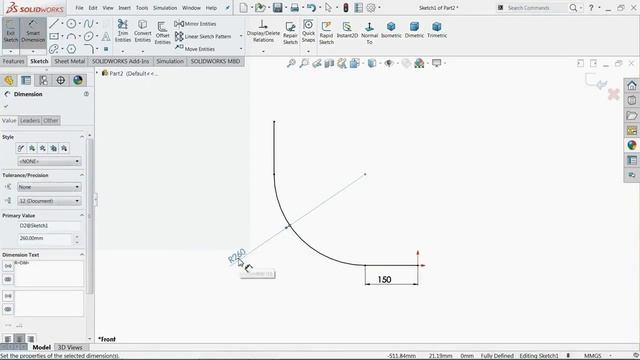
Task: Confirm dimension with green checkmark
Action: (6, 106)
